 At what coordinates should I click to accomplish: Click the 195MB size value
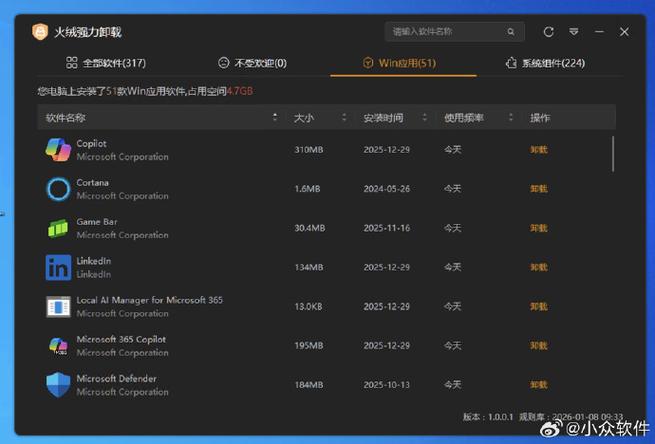pyautogui.click(x=309, y=345)
